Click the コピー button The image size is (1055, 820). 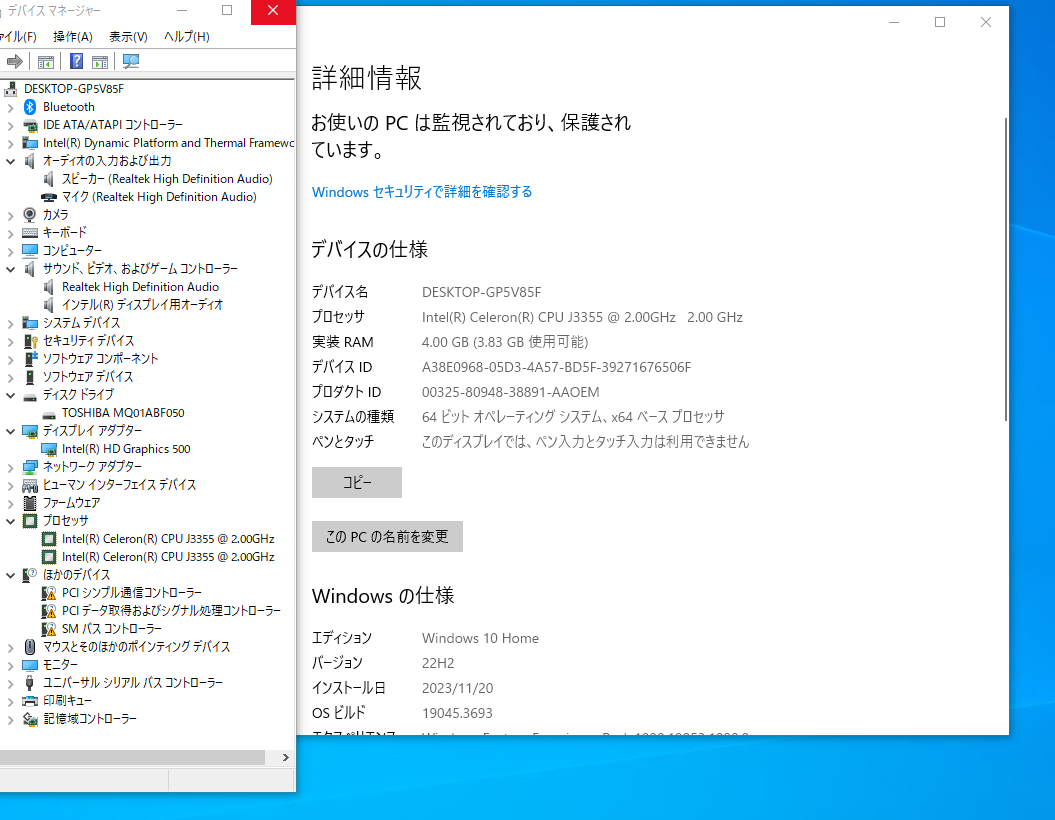pyautogui.click(x=356, y=482)
